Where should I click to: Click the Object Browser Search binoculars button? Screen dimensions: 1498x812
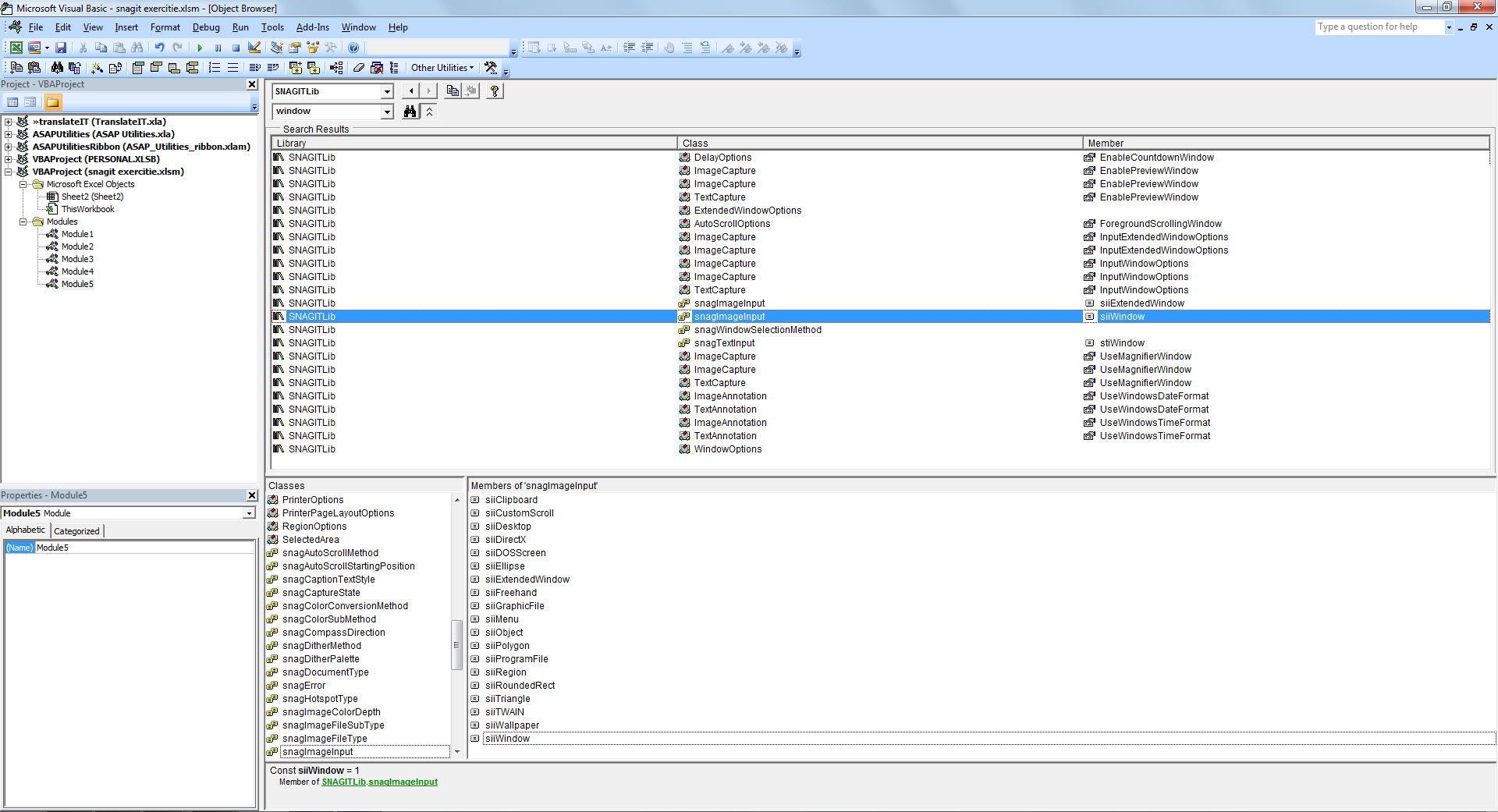coord(410,112)
